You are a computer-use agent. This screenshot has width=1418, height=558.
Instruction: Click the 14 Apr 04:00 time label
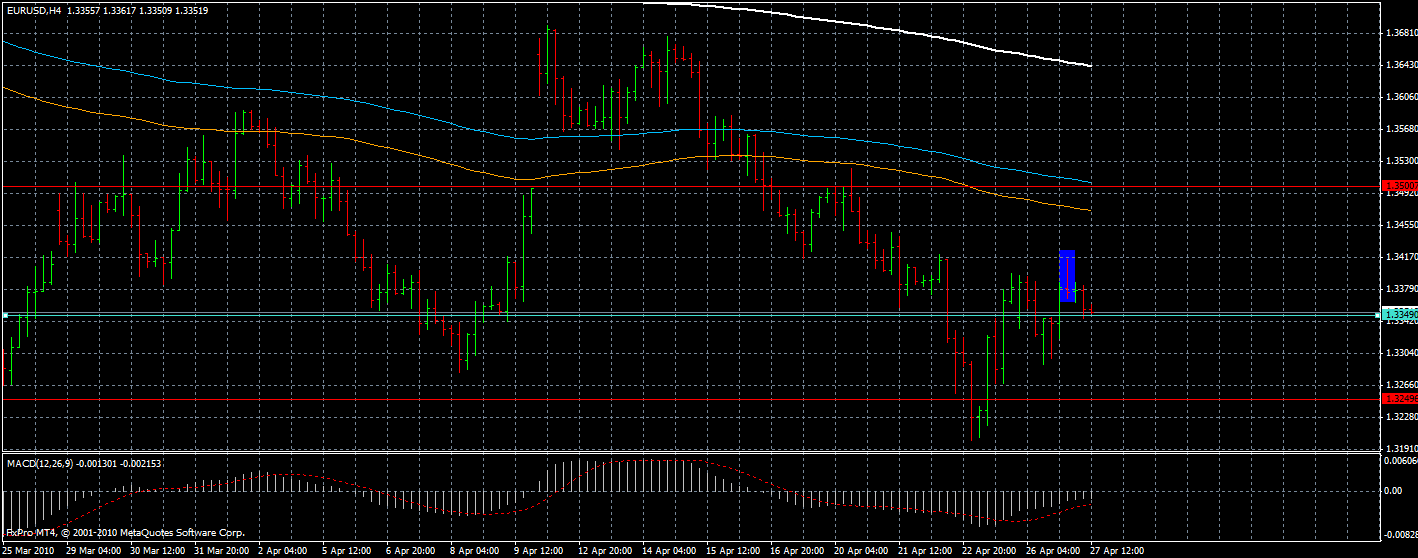(x=669, y=551)
